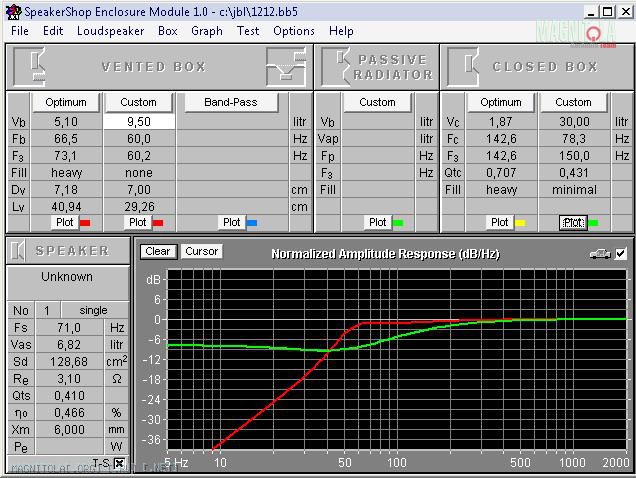636x478 pixels.
Task: Click the speaker Vas value 6,82
Action: pos(69,345)
